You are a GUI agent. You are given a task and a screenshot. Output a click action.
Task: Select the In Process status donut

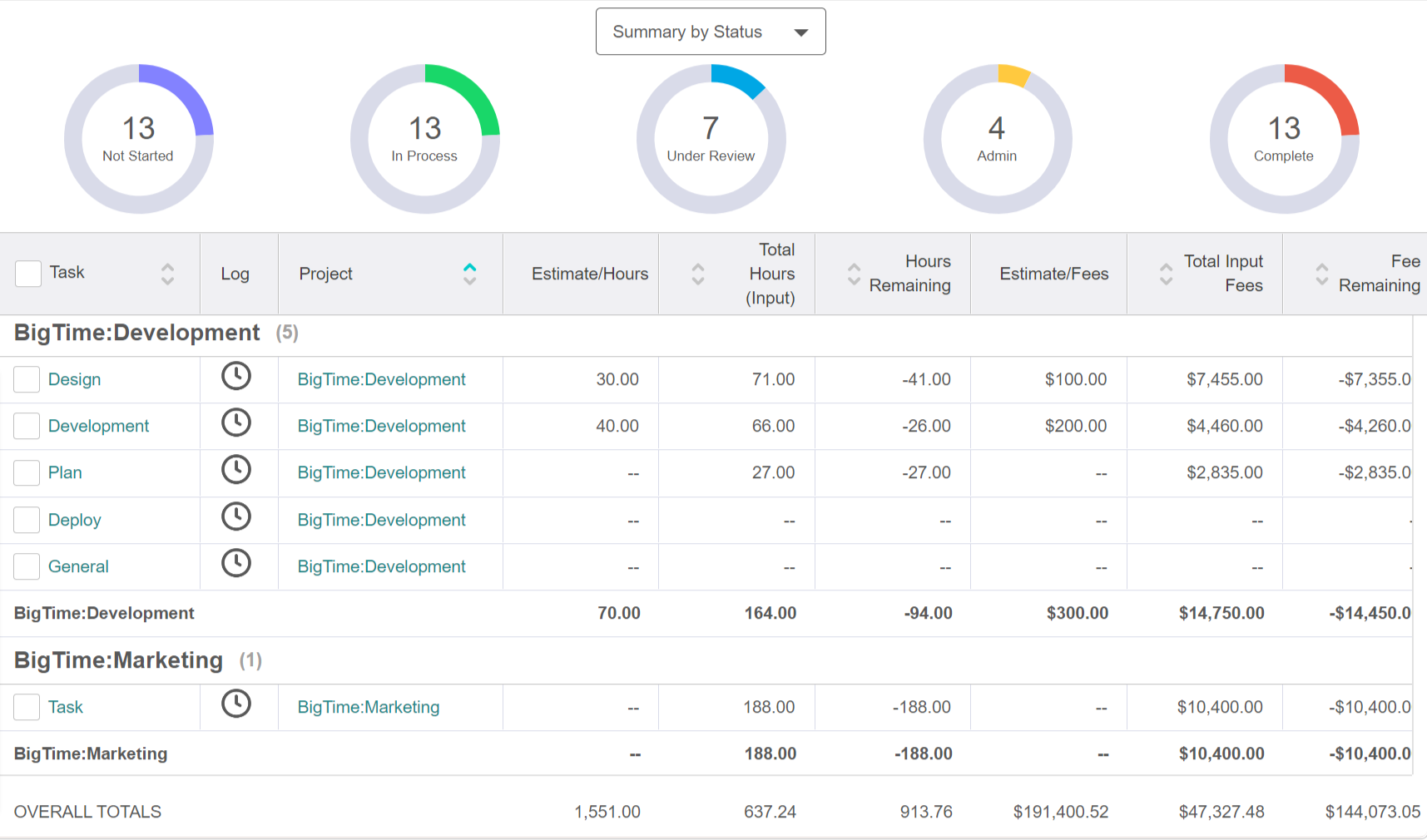point(425,139)
